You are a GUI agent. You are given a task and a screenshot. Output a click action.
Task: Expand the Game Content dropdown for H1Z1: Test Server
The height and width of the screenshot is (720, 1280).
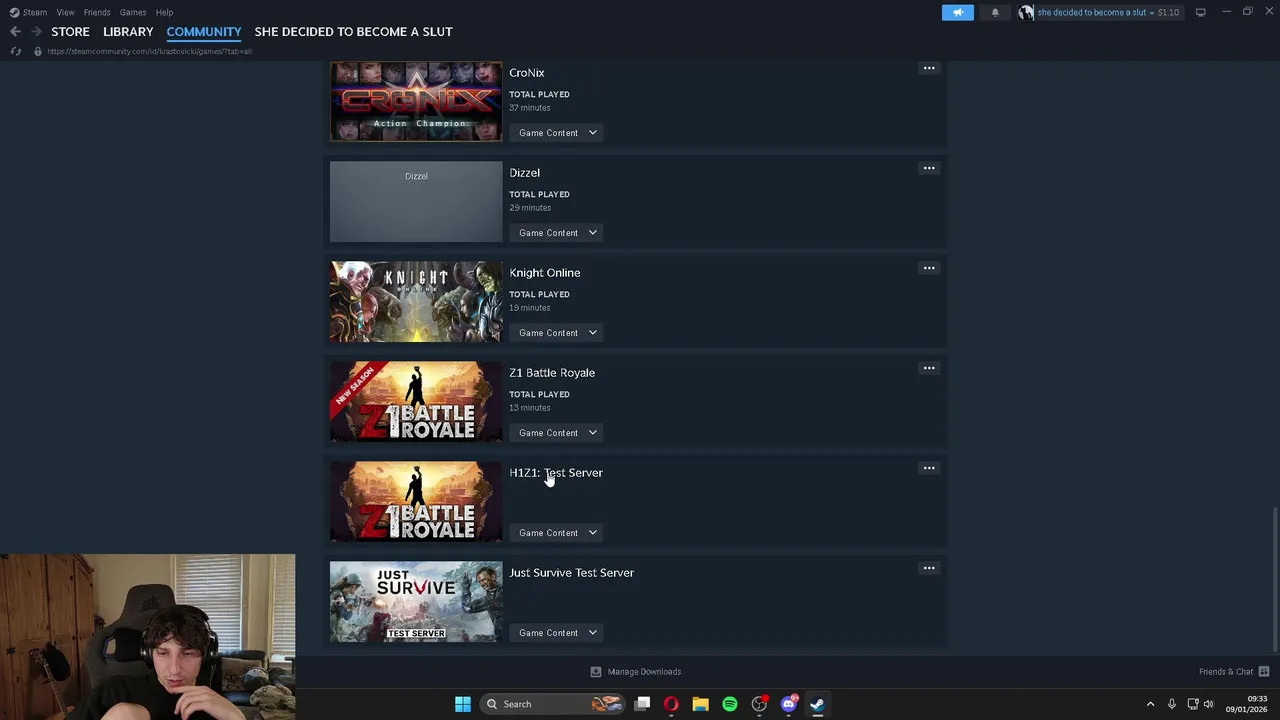point(558,533)
